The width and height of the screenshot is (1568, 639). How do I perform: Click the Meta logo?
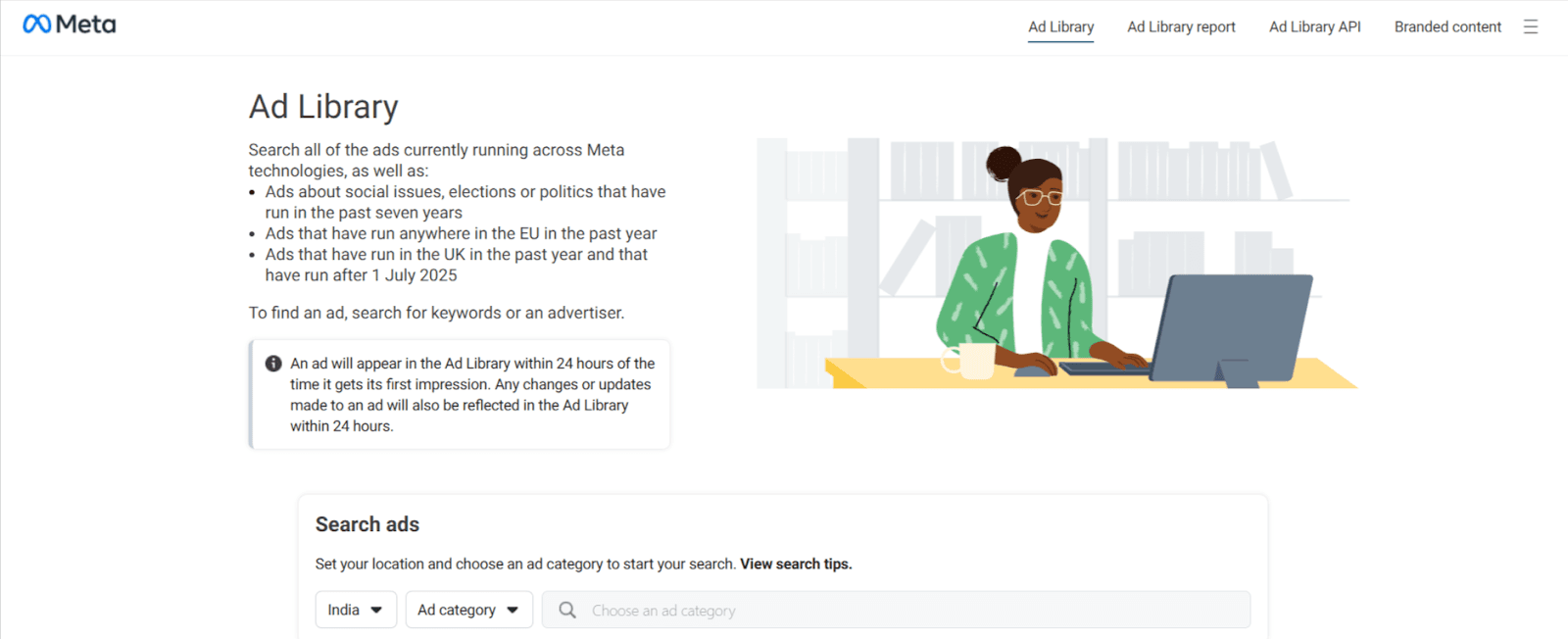click(x=69, y=25)
